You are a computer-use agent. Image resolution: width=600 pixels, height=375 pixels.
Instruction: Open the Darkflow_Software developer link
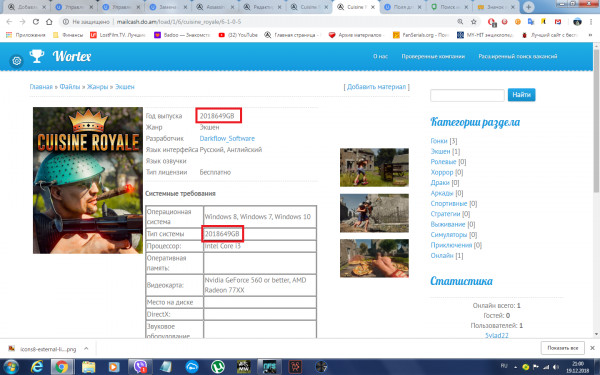point(227,139)
